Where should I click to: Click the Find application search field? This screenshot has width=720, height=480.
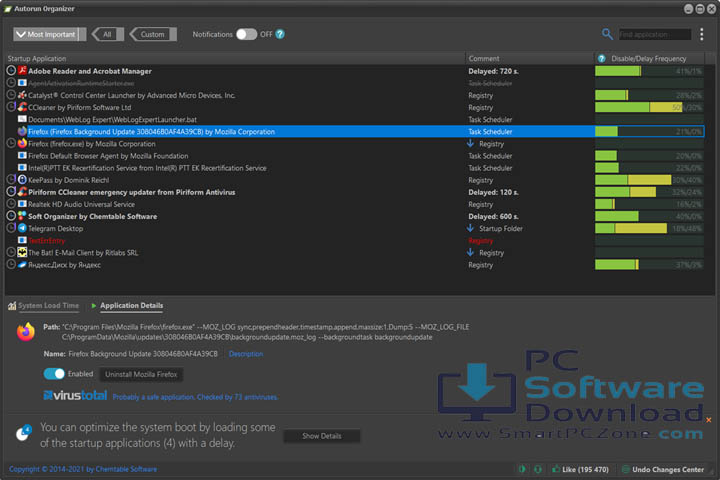click(655, 34)
